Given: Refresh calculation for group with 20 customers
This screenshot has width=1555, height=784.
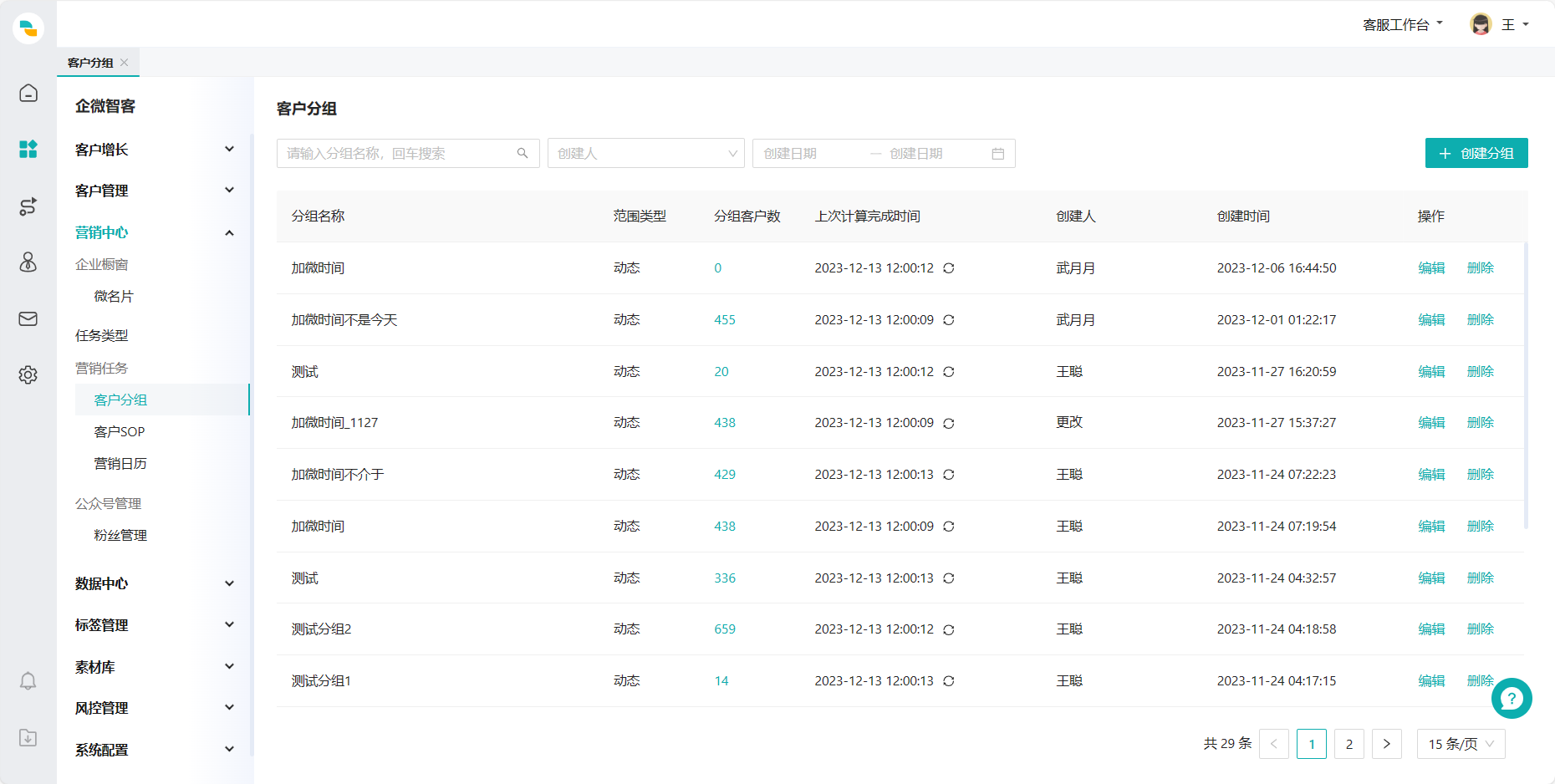Looking at the screenshot, I should click(x=949, y=372).
